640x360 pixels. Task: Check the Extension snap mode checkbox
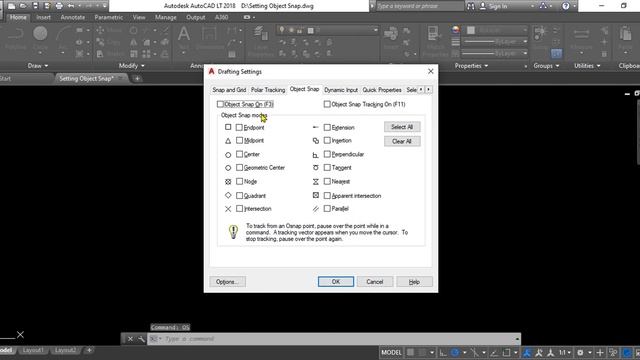pyautogui.click(x=327, y=127)
